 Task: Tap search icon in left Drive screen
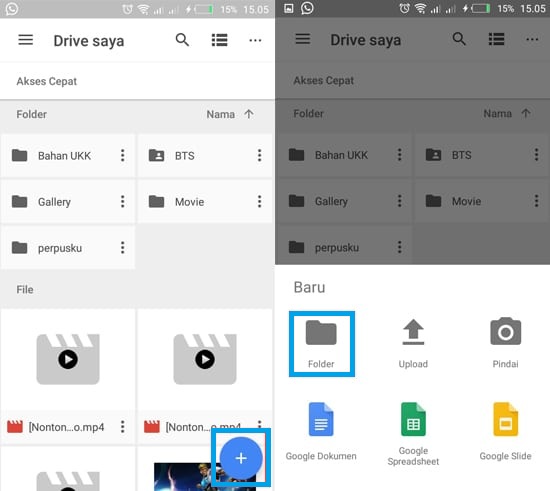point(182,40)
